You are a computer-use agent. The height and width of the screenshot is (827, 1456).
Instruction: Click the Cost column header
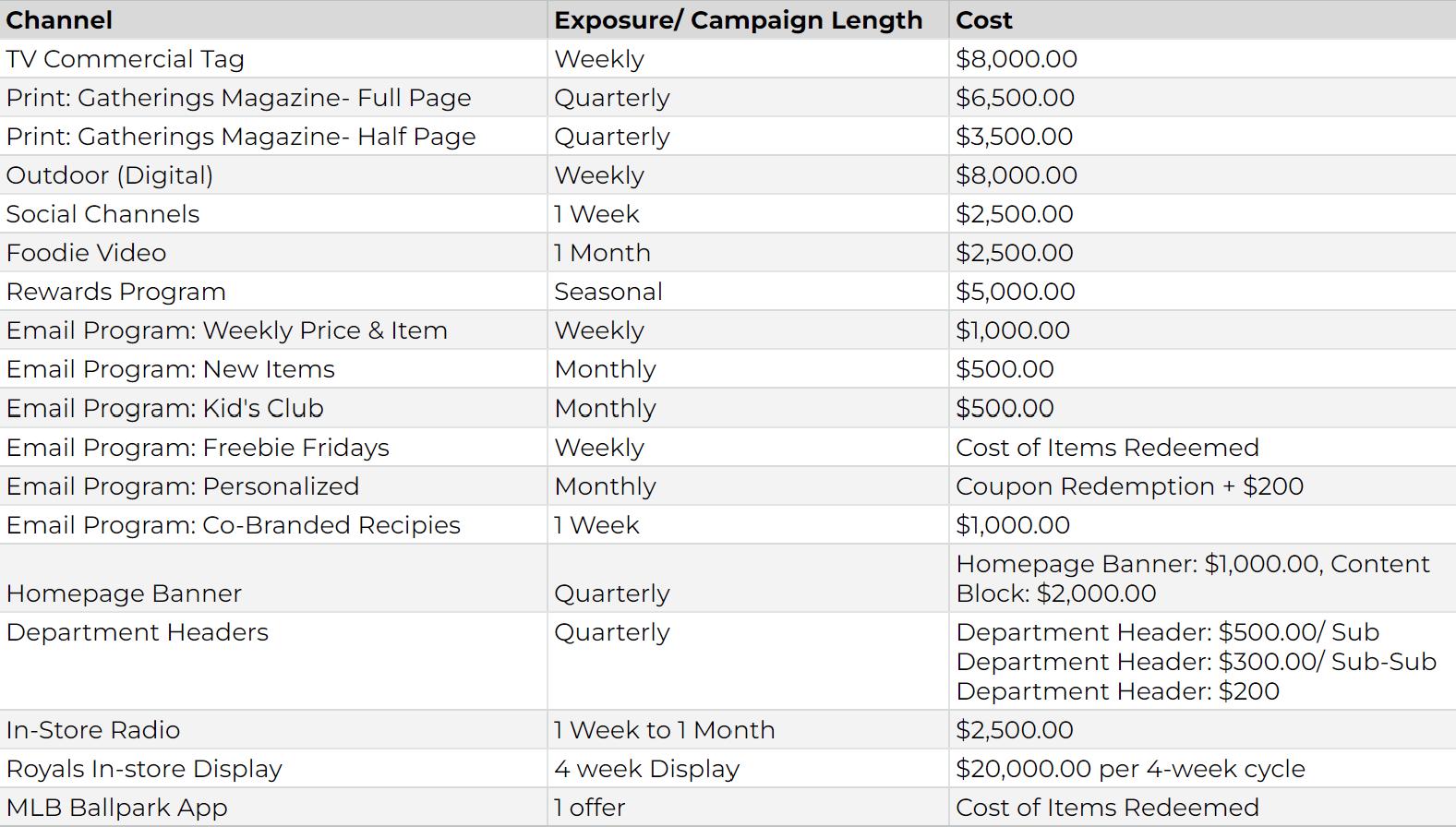(x=984, y=20)
